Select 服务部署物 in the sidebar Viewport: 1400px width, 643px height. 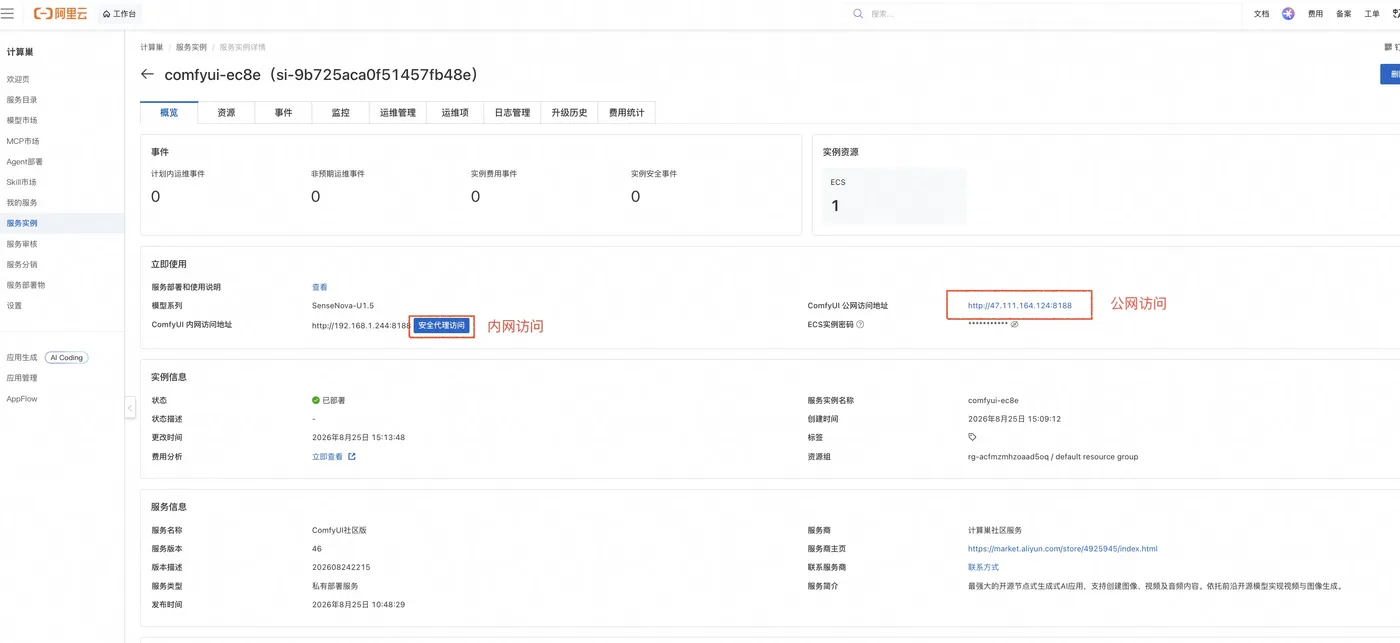click(x=26, y=285)
